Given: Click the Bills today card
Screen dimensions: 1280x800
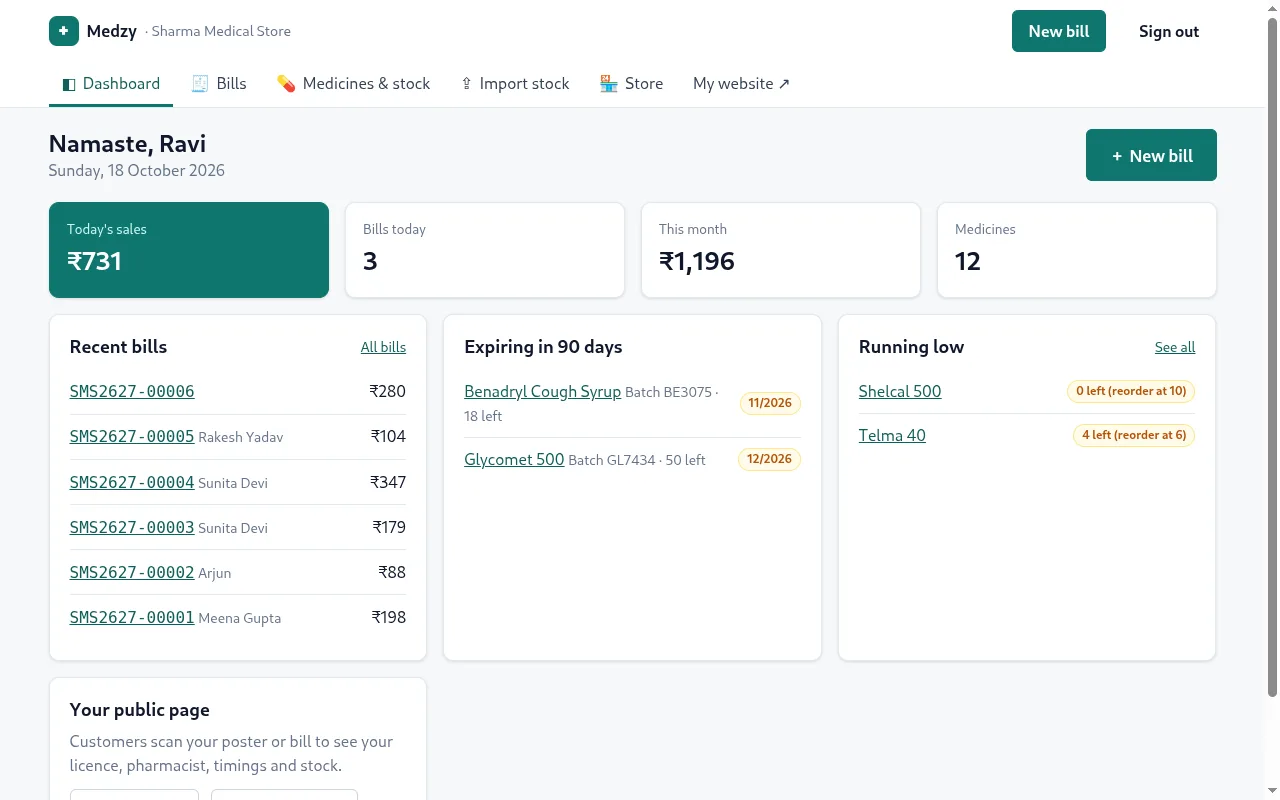Looking at the screenshot, I should [x=485, y=250].
